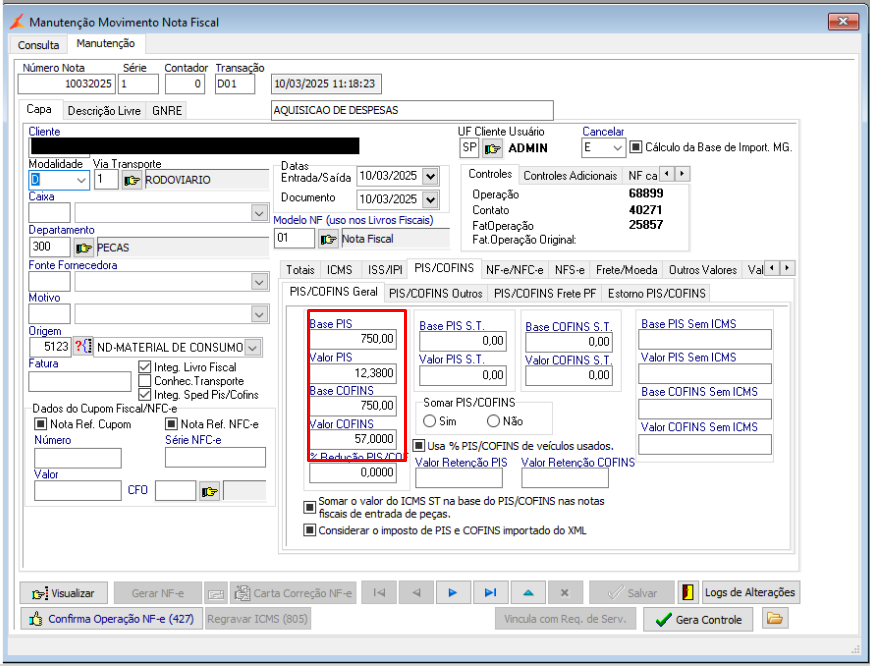Uncheck Integ. Livro Fiscal checkbox
870x666 pixels.
[145, 367]
